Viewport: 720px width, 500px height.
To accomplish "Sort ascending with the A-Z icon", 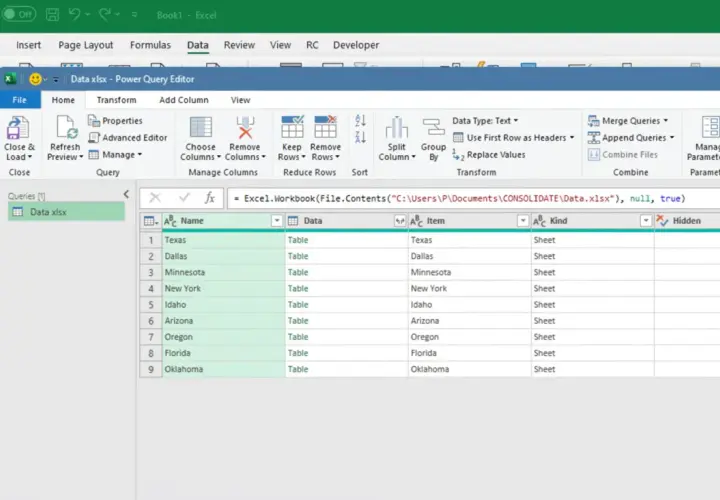I will [360, 121].
